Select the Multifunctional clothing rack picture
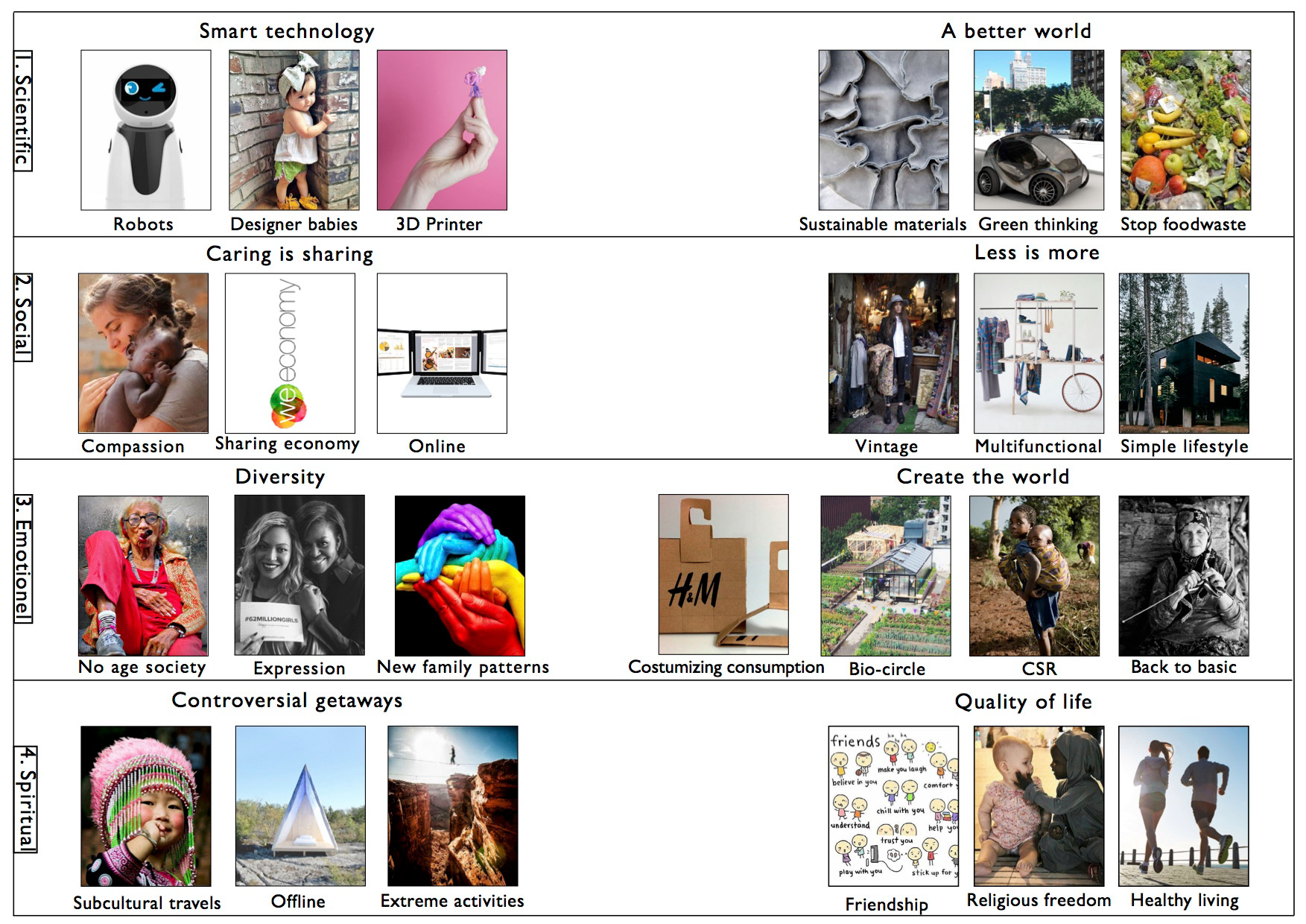The image size is (1306, 924). coord(1039,353)
